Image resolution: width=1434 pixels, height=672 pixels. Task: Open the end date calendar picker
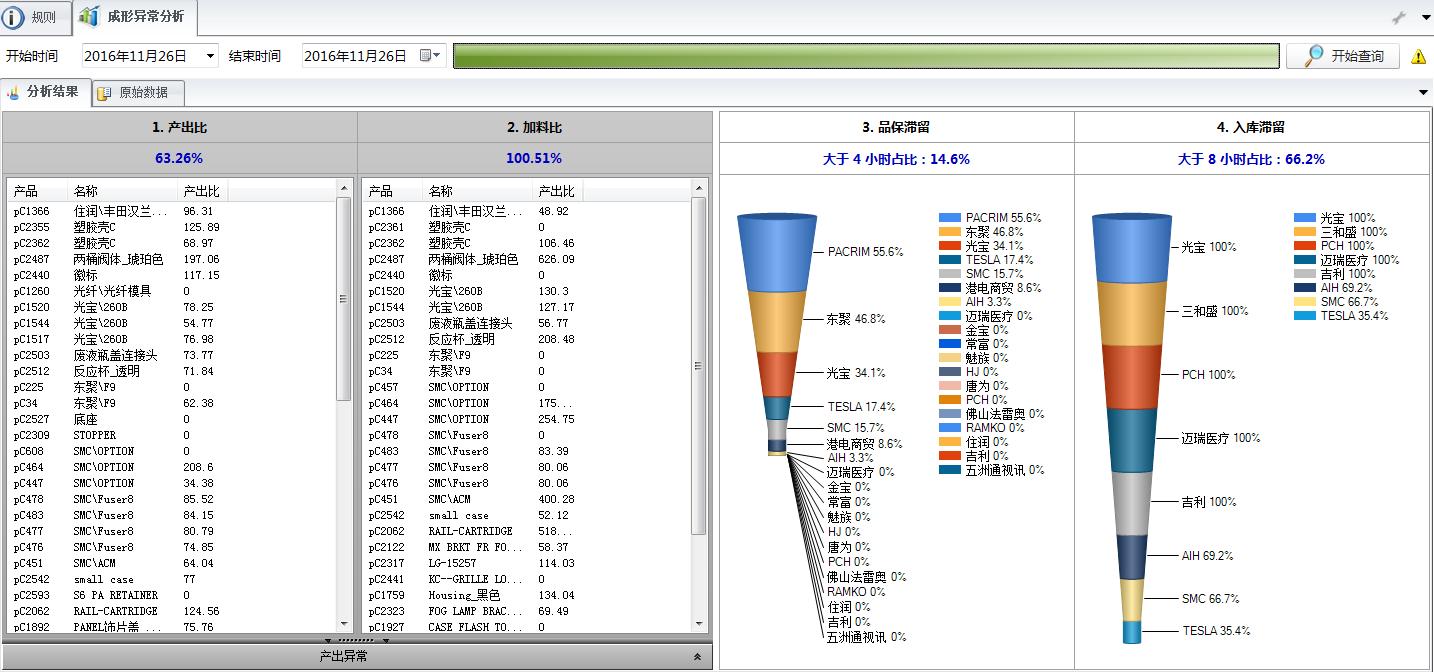(429, 56)
